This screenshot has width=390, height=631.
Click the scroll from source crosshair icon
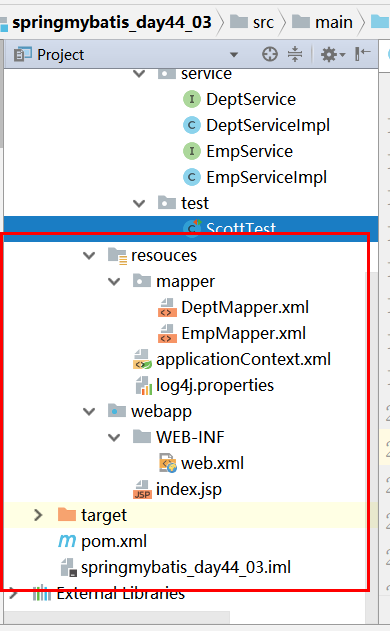pos(270,54)
